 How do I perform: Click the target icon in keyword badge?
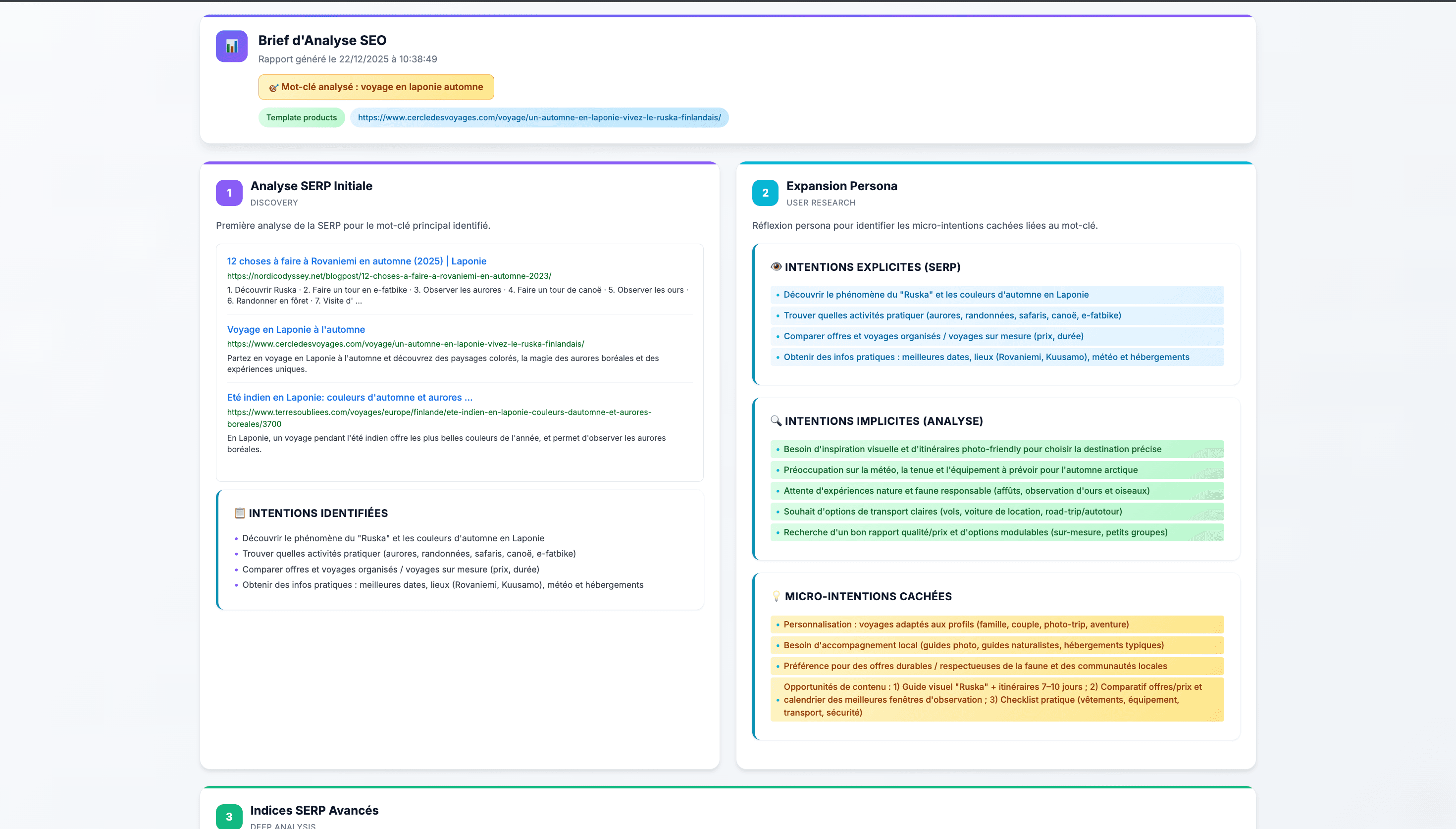click(273, 87)
